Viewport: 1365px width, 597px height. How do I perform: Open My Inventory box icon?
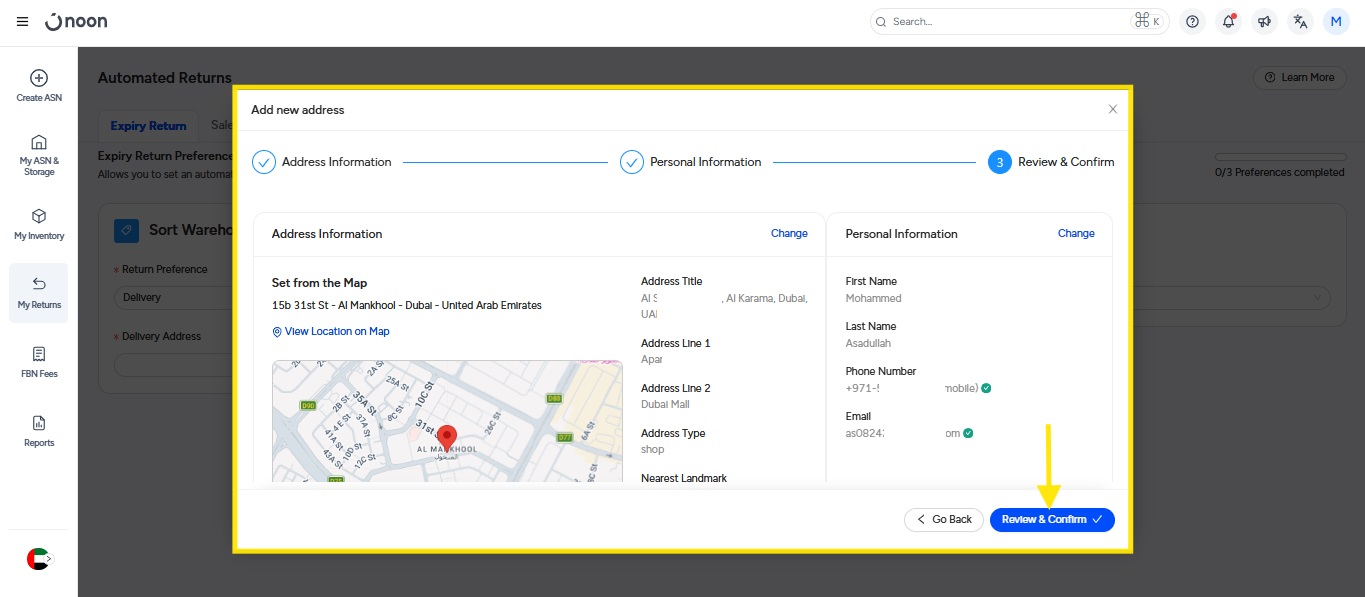click(x=39, y=216)
